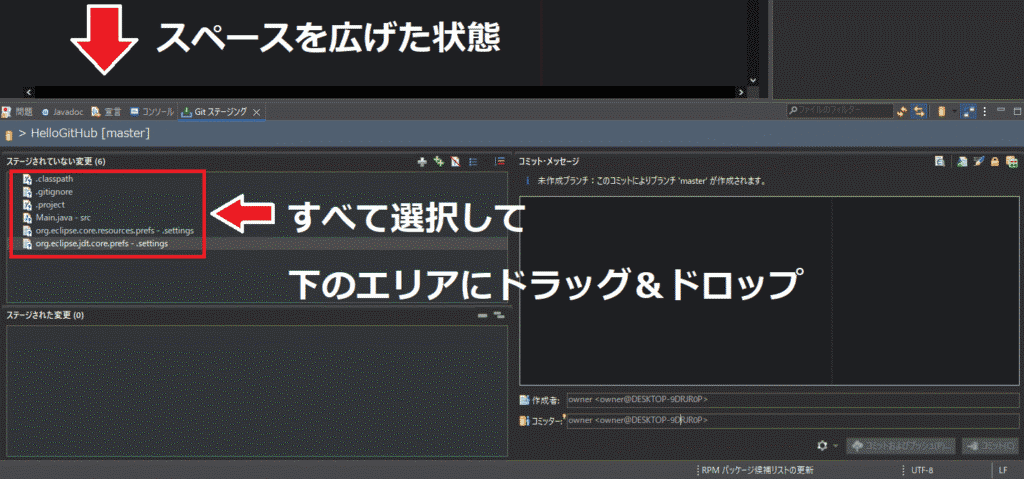The image size is (1024, 479).
Task: Open the repository switch dropdown arrow
Action: 954,111
